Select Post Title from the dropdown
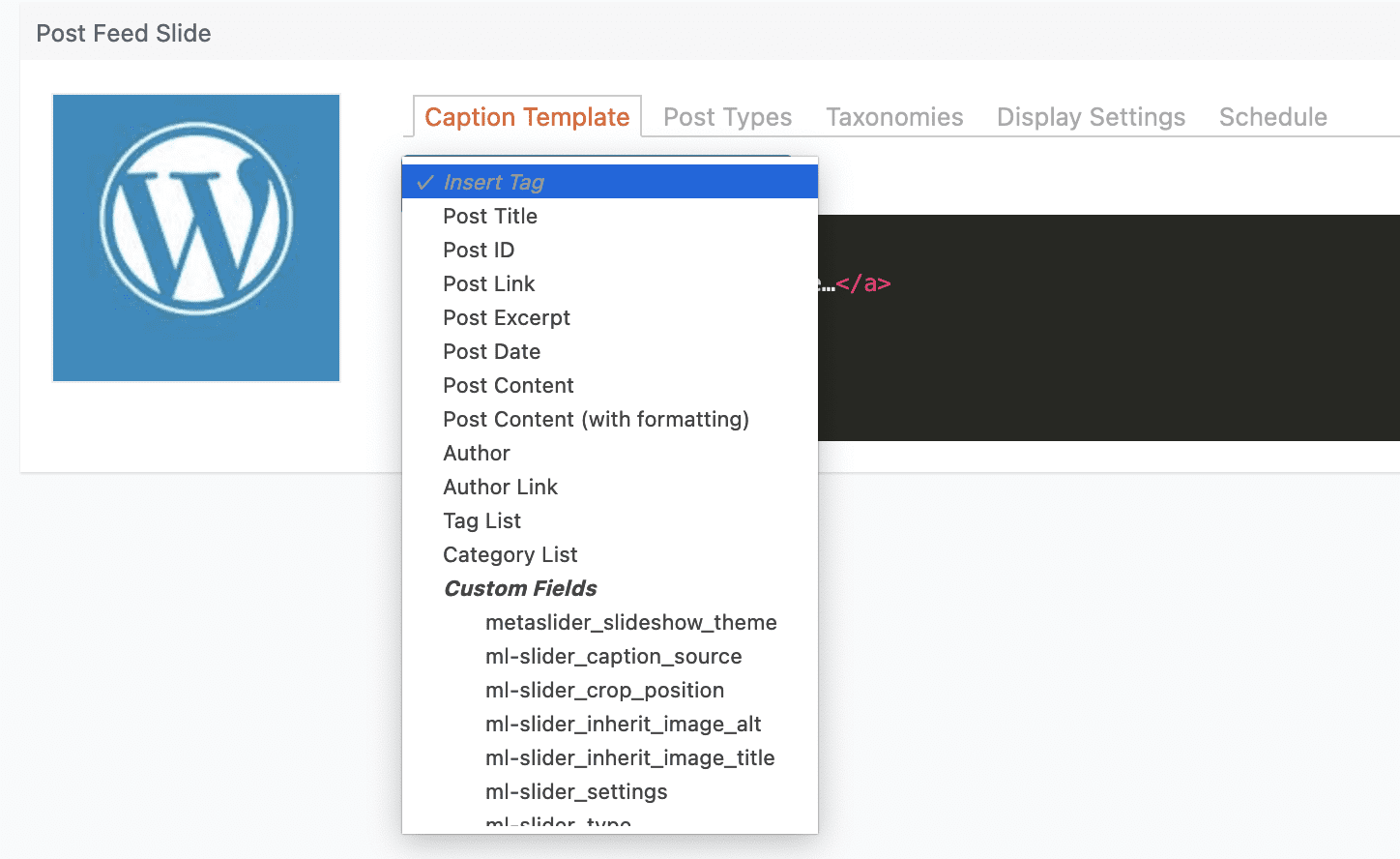The width and height of the screenshot is (1400, 859). pyautogui.click(x=490, y=216)
